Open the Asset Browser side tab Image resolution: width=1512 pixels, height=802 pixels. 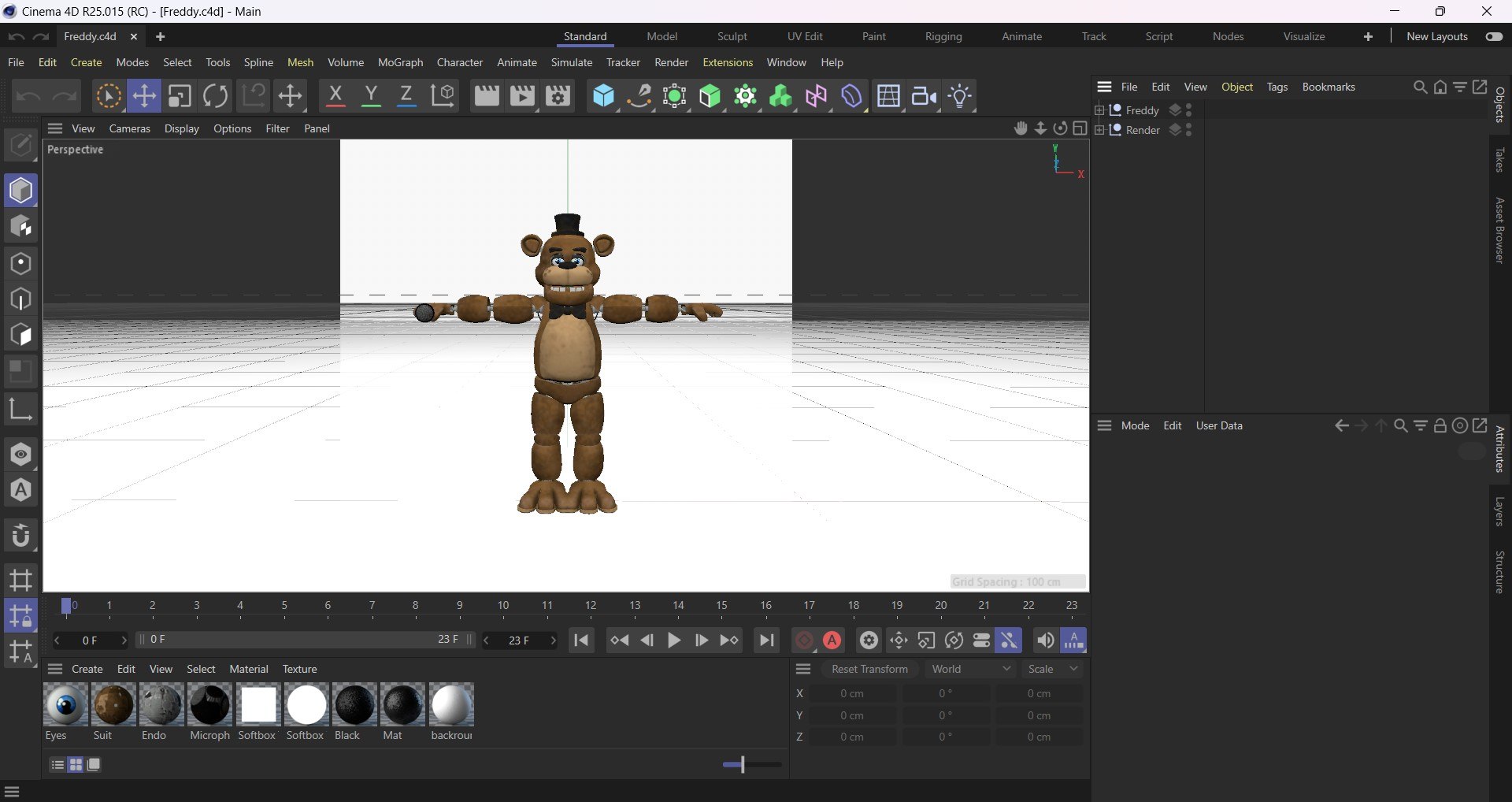(1500, 230)
